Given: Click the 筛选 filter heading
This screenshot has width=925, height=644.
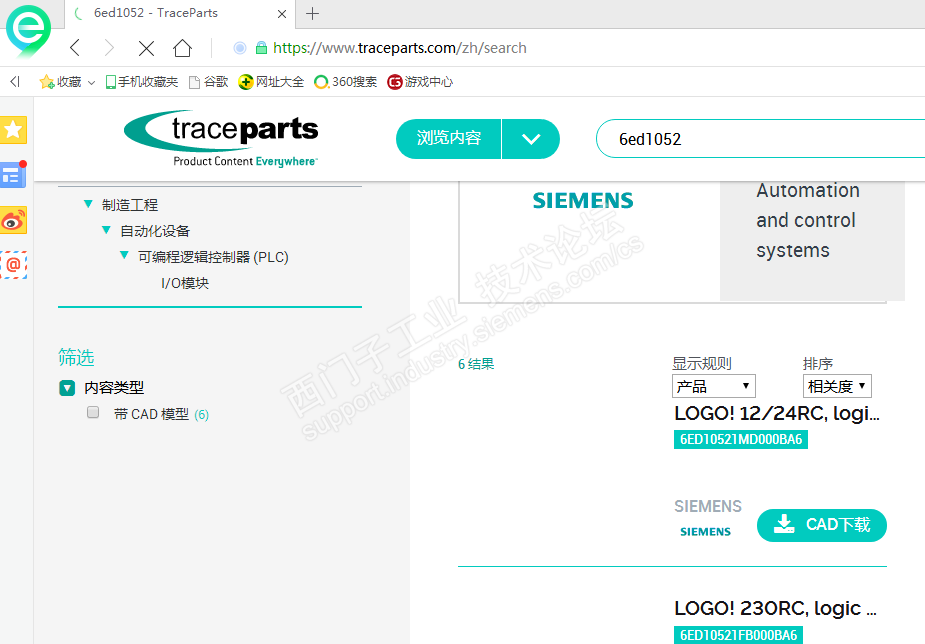Looking at the screenshot, I should (76, 357).
